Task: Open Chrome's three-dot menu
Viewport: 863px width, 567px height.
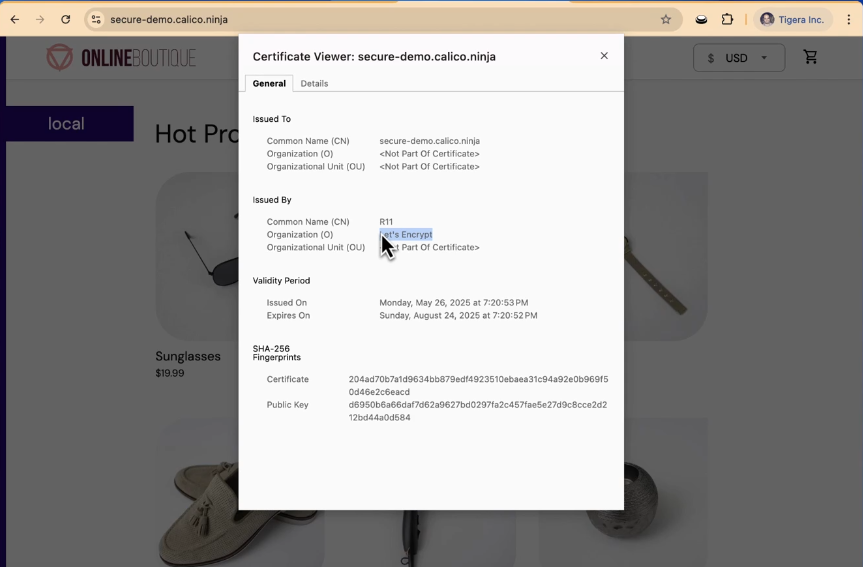Action: [848, 19]
